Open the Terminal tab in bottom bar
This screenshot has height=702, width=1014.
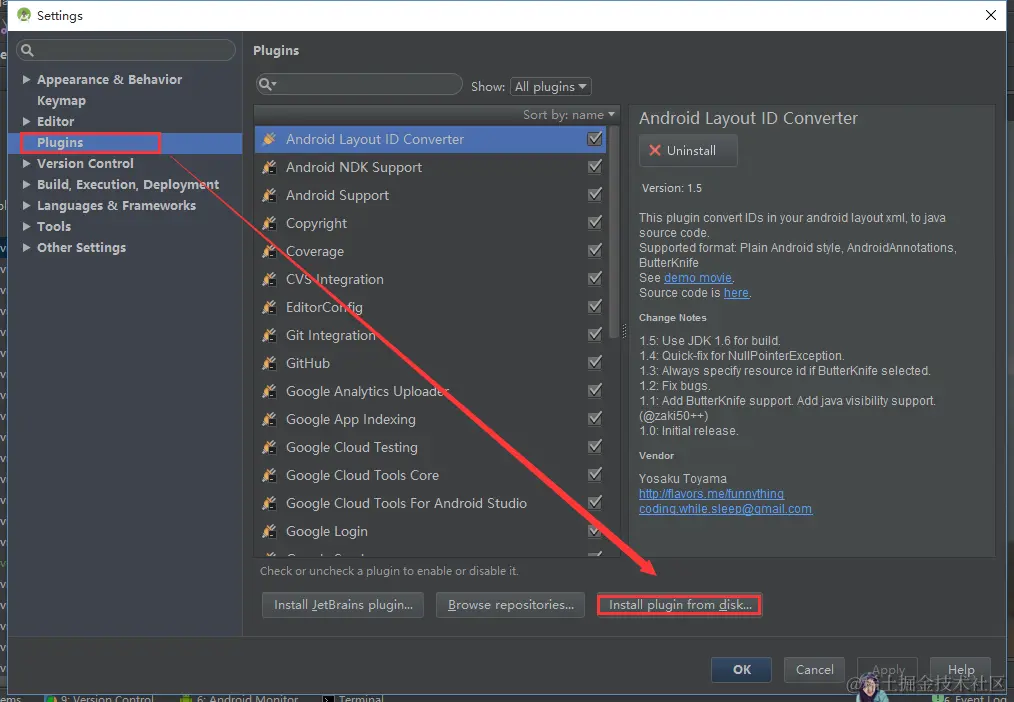[x=353, y=698]
